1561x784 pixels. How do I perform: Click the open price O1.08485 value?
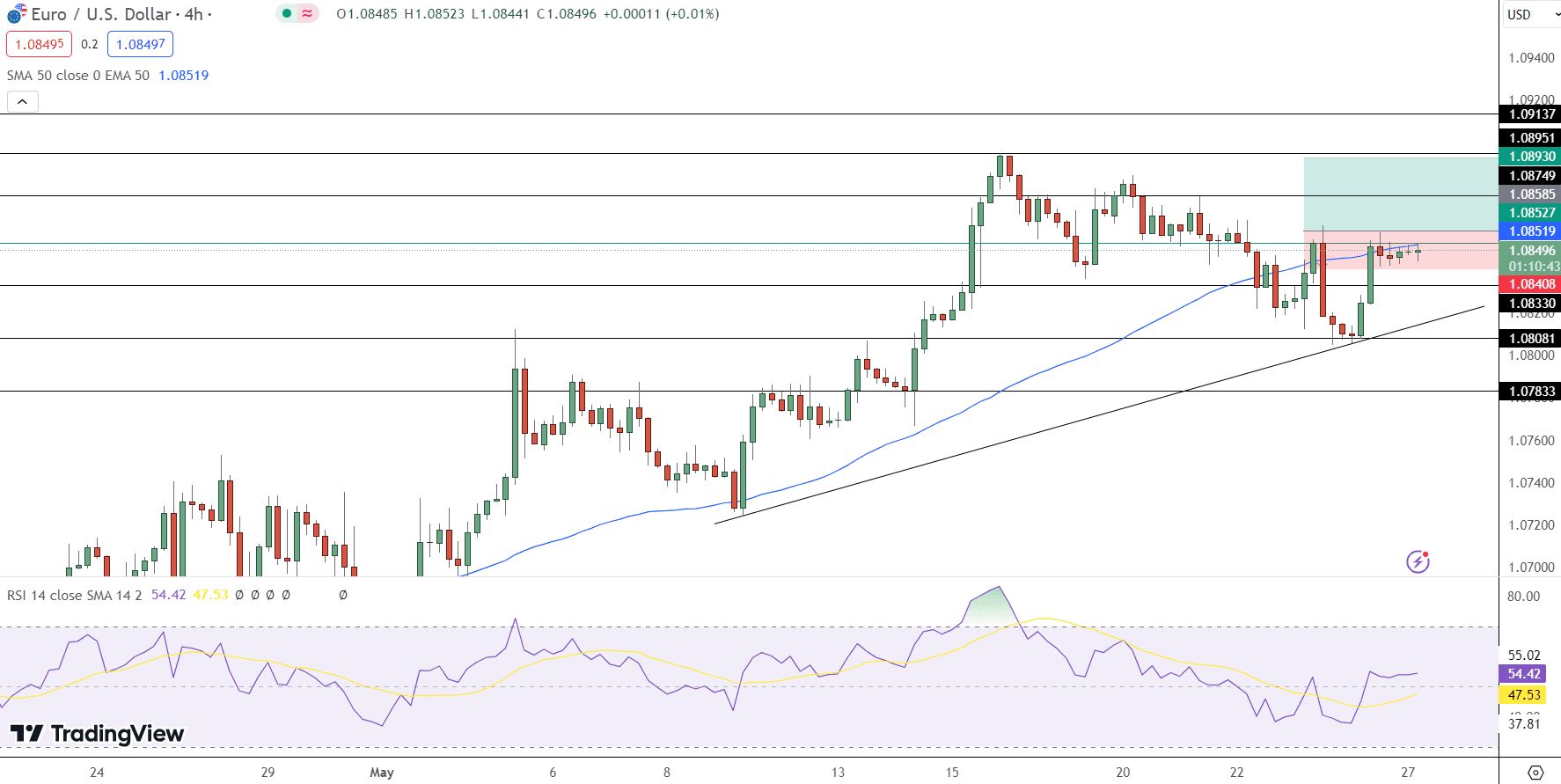click(367, 14)
